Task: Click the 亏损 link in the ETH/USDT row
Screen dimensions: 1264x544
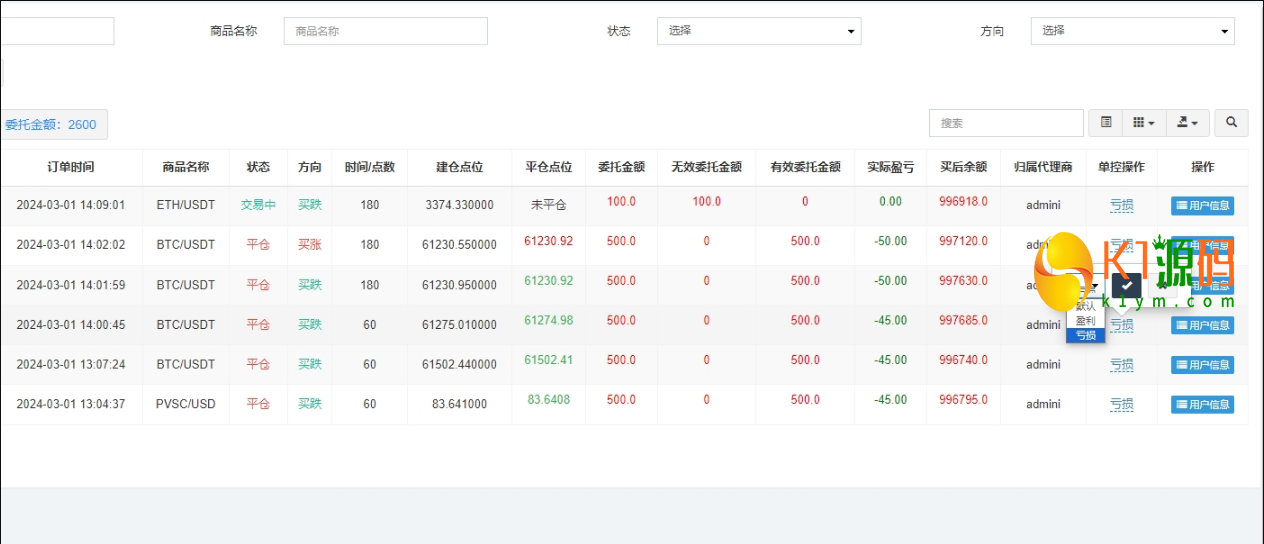Action: [1121, 205]
